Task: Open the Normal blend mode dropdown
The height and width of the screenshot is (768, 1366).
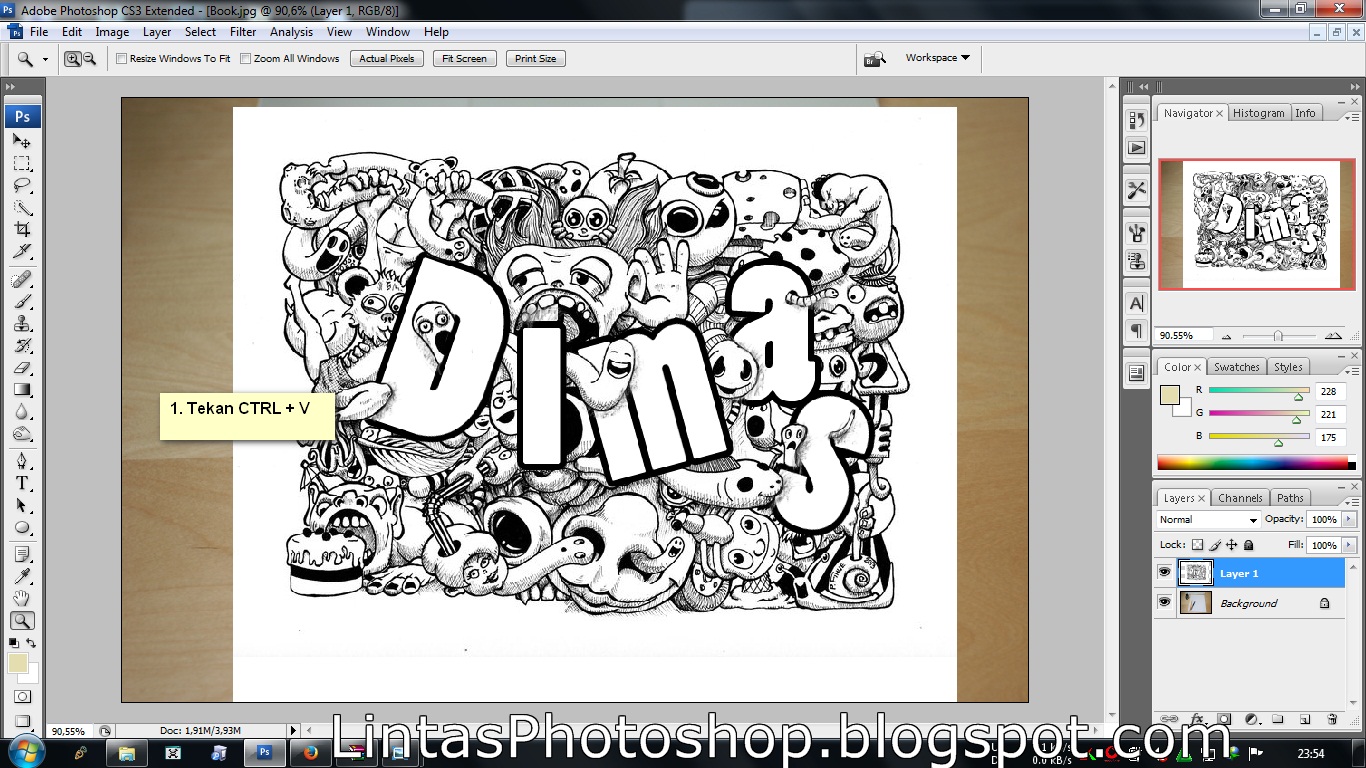Action: click(1208, 520)
